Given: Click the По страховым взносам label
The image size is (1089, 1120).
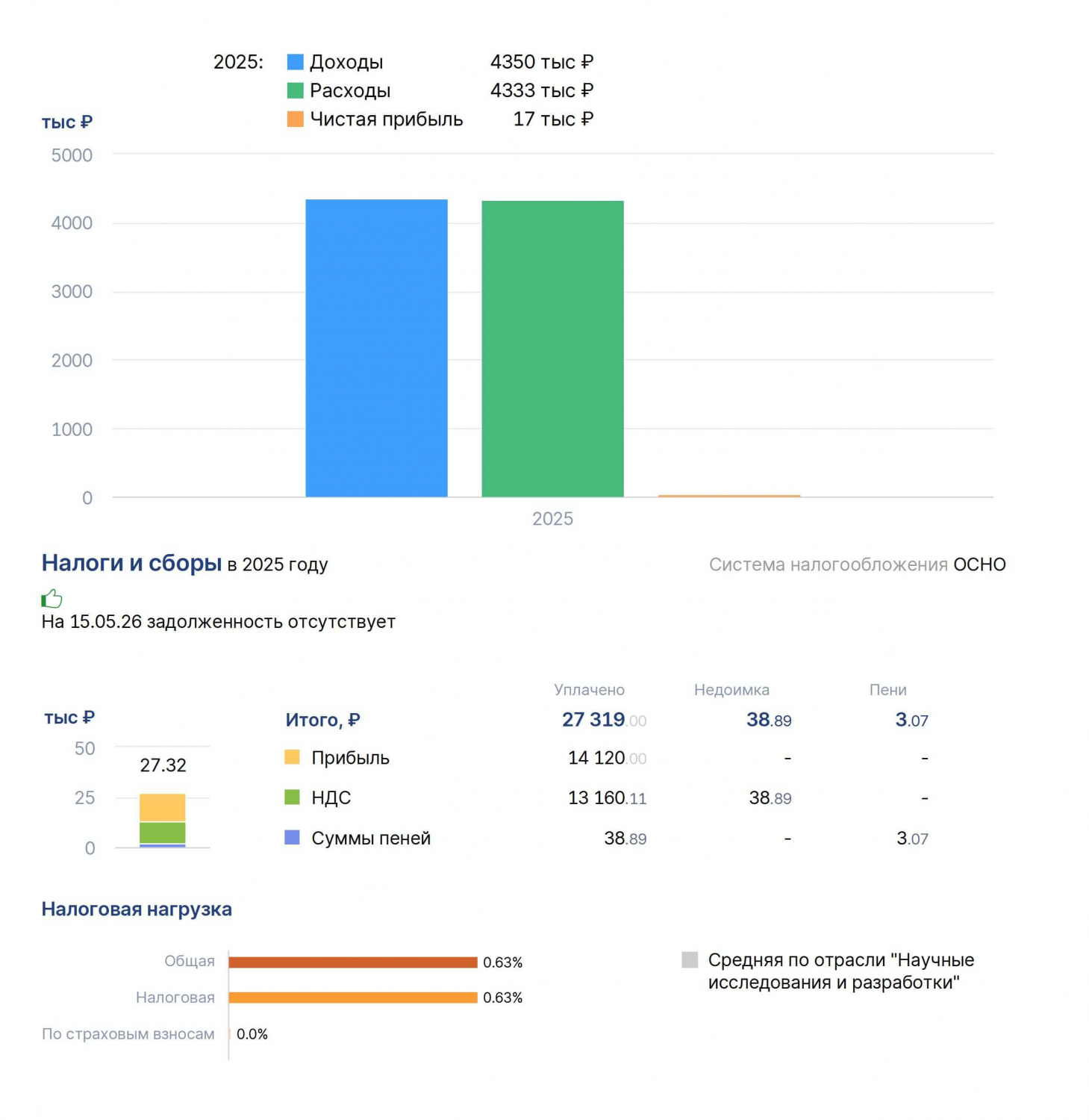Looking at the screenshot, I should point(128,1034).
